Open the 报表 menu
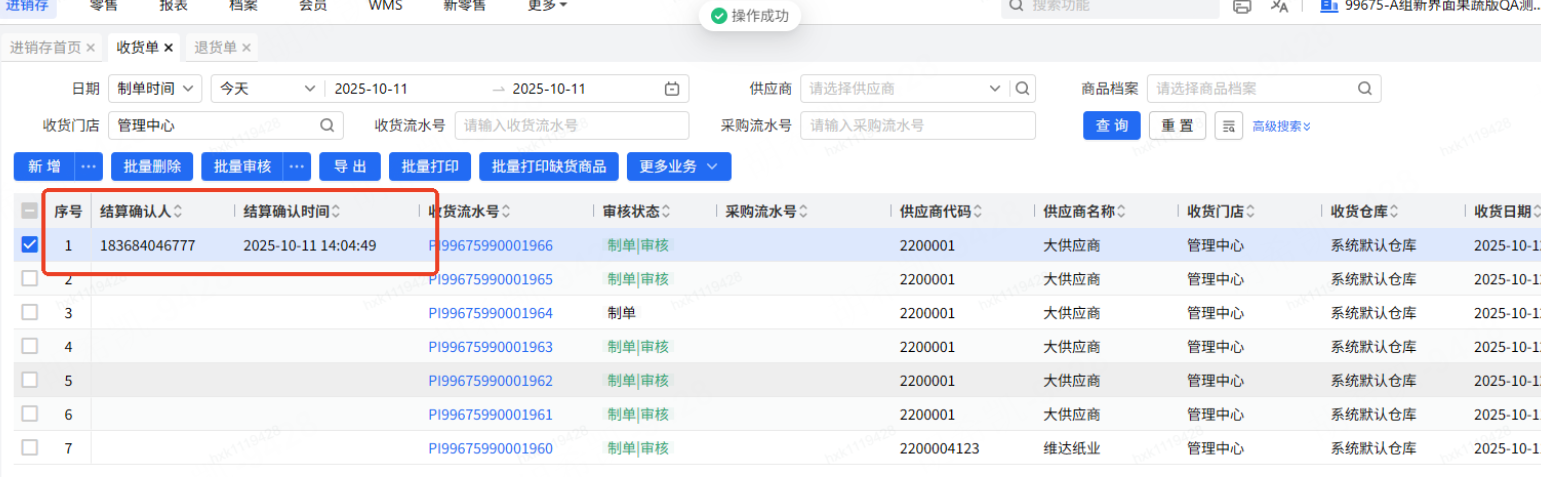This screenshot has height=477, width=1541. point(173,6)
